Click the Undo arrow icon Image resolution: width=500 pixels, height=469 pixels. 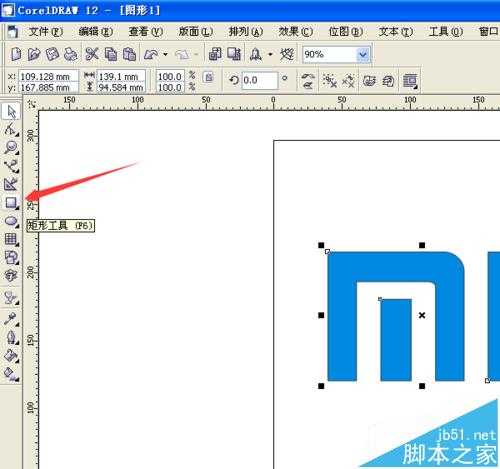click(x=151, y=54)
